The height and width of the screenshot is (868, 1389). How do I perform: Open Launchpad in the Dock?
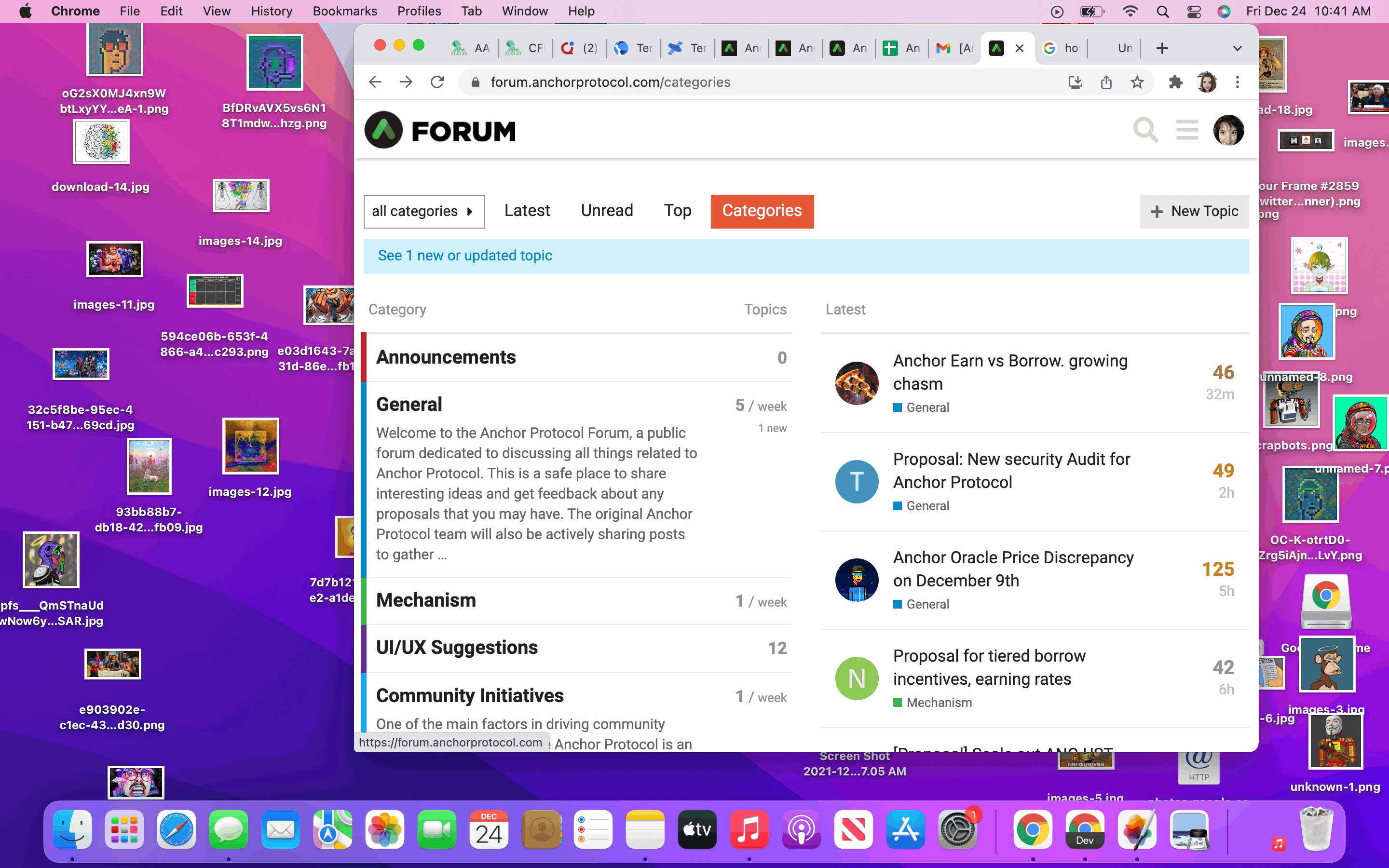click(124, 829)
